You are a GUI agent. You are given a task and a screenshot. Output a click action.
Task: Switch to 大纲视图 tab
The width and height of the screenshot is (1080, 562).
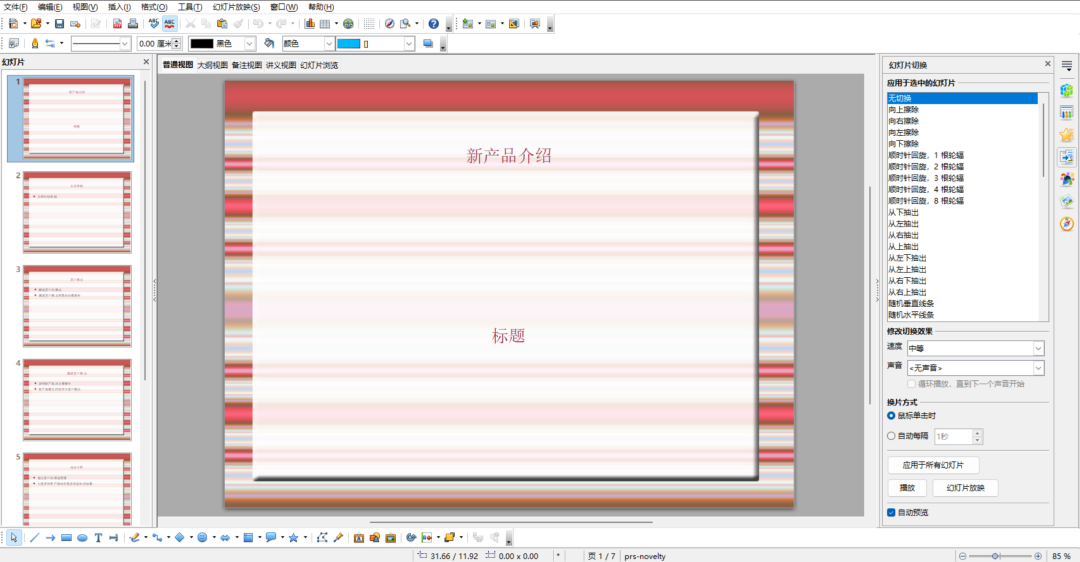pyautogui.click(x=212, y=65)
